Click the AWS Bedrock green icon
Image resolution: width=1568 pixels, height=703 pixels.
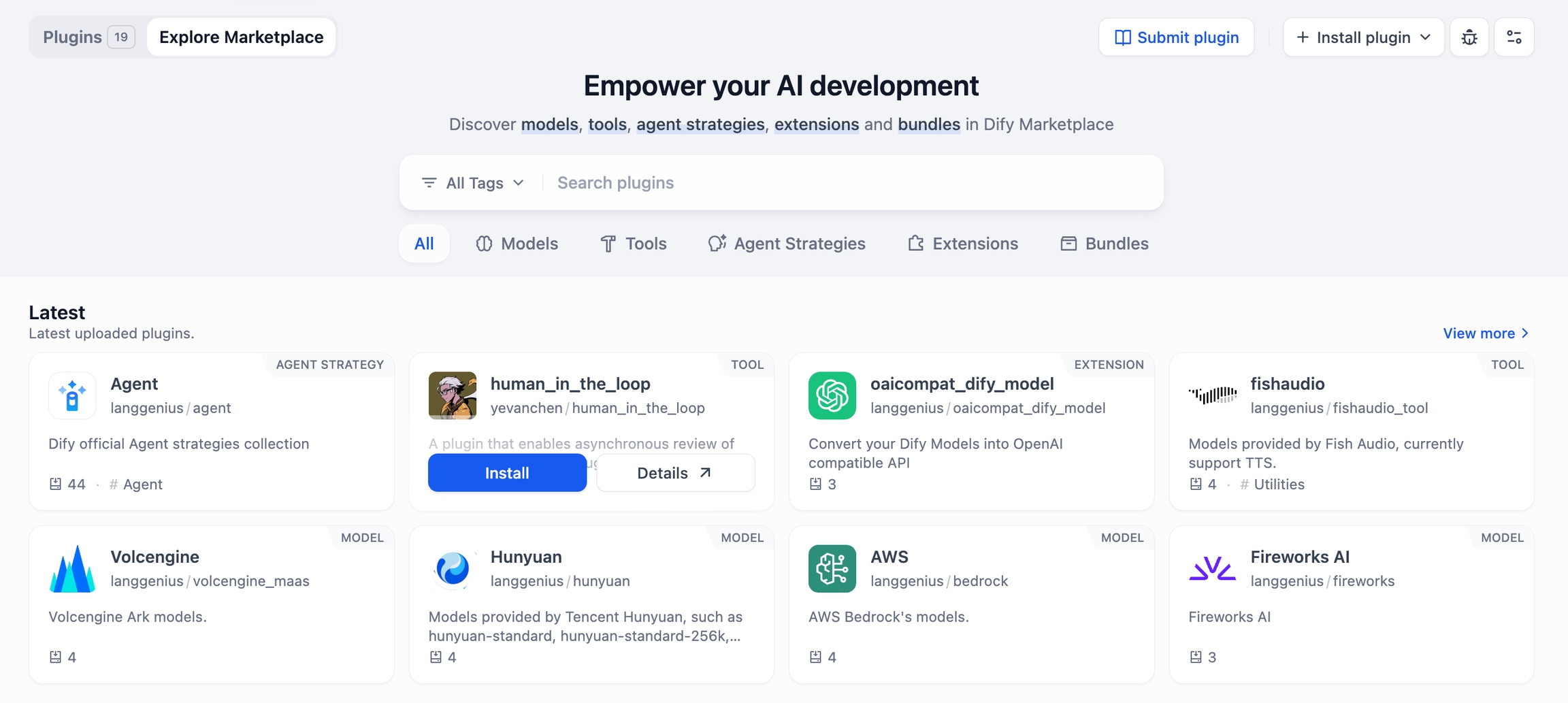[x=832, y=569]
